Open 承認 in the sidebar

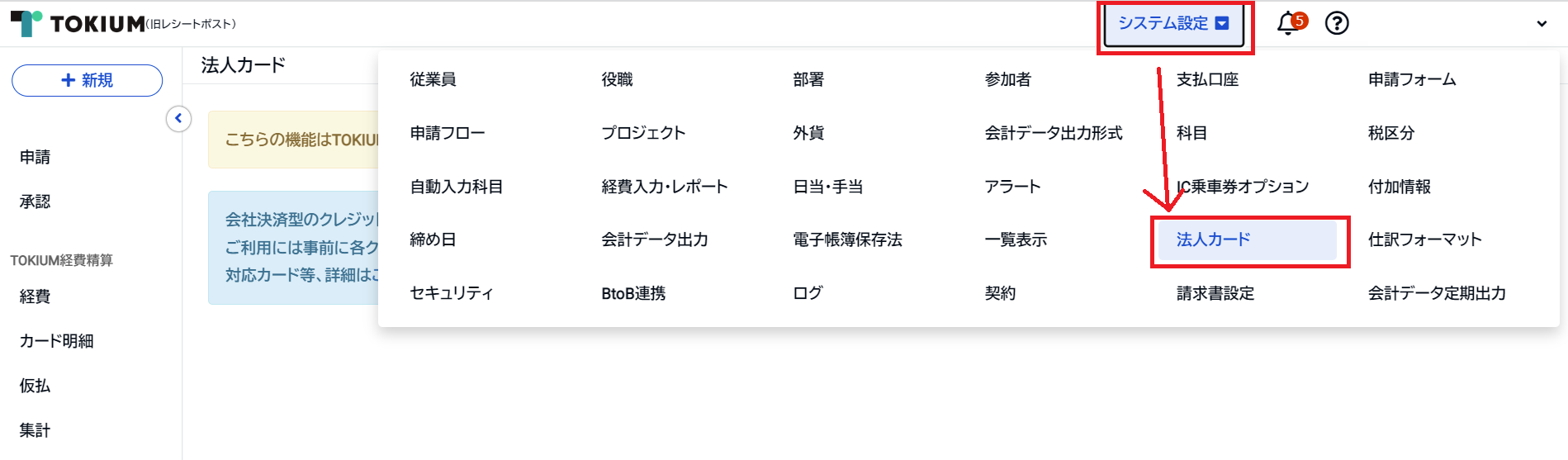tap(36, 202)
